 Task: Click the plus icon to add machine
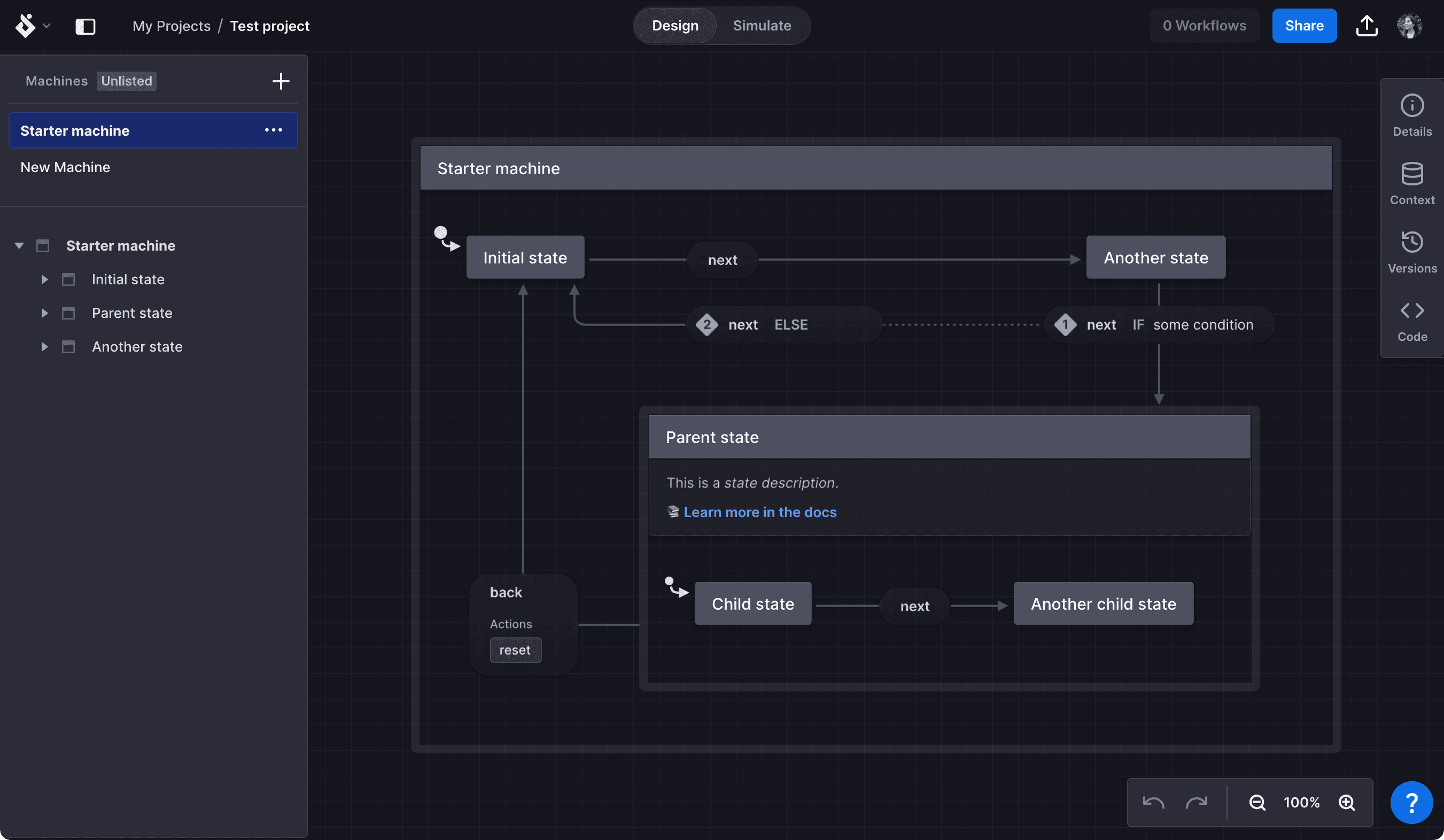pos(280,81)
